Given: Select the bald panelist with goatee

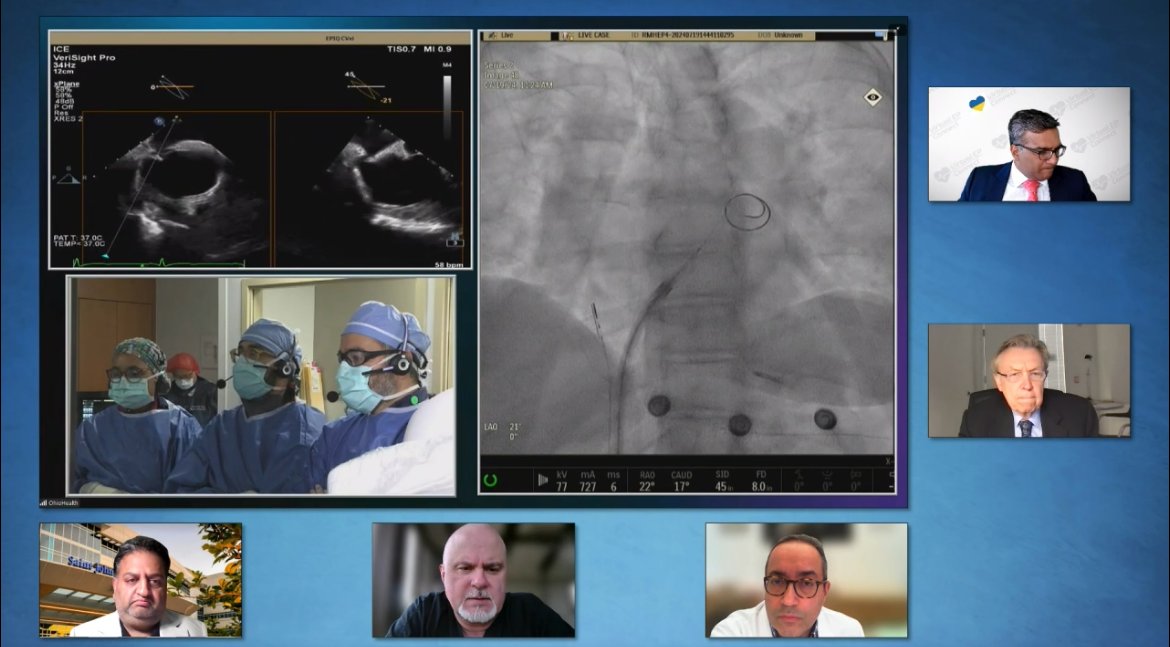Looking at the screenshot, I should click(474, 580).
